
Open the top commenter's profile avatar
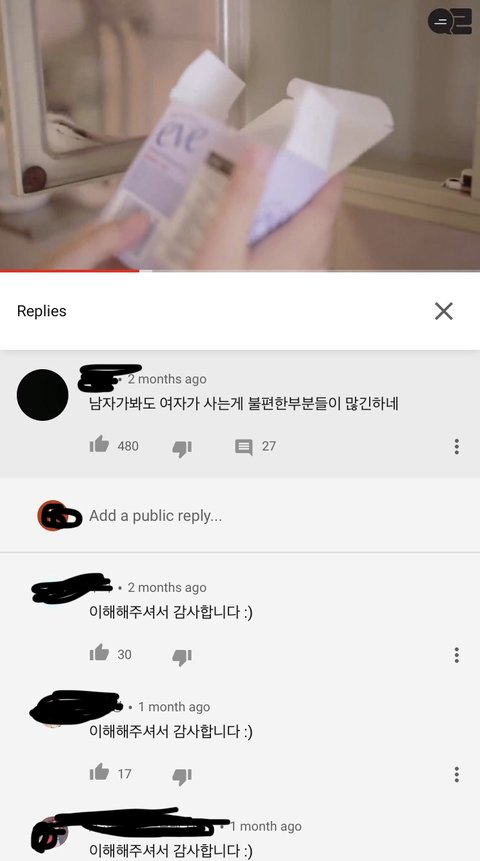[x=43, y=395]
